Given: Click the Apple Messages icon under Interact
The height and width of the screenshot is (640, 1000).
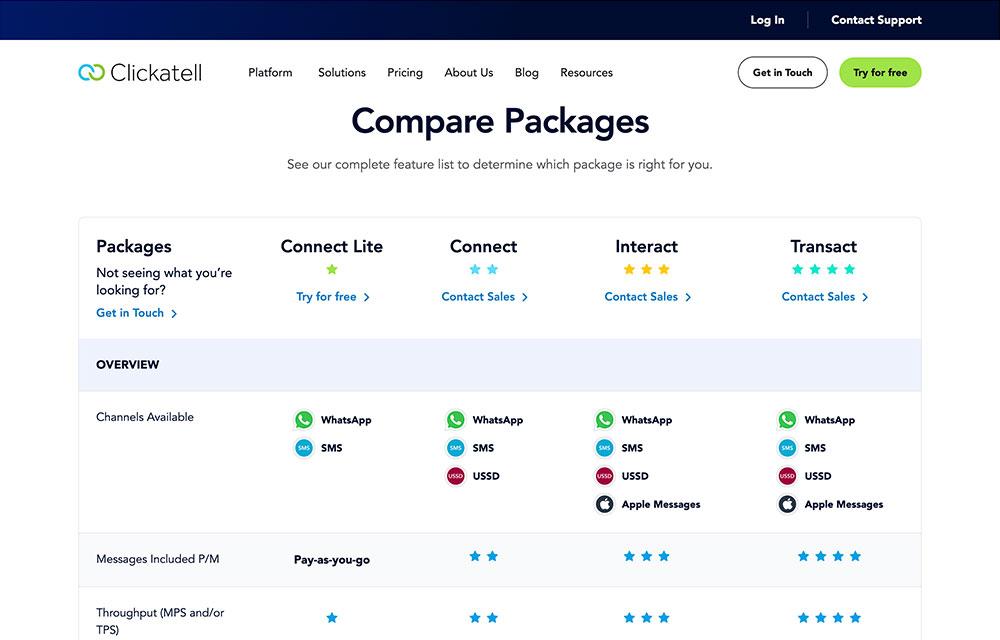Looking at the screenshot, I should 604,504.
